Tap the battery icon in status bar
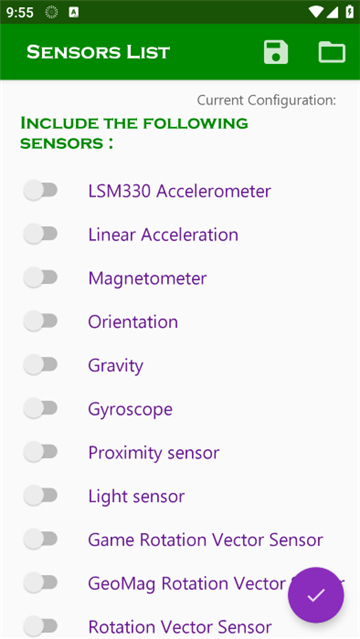360x639 pixels. click(x=350, y=12)
